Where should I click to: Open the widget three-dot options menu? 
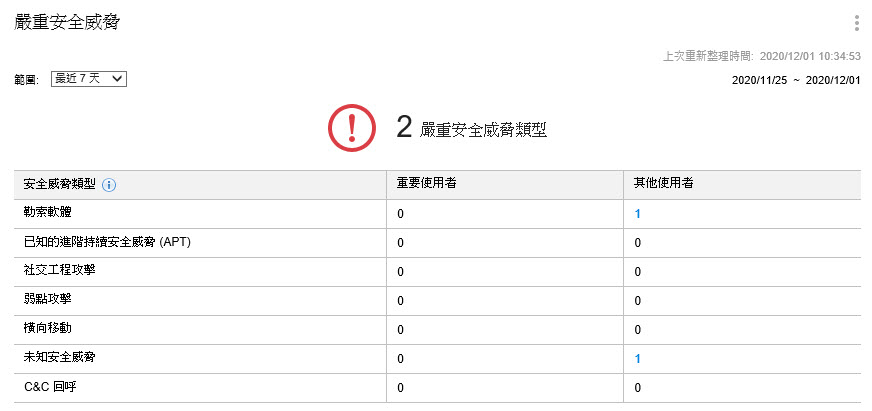click(x=857, y=23)
